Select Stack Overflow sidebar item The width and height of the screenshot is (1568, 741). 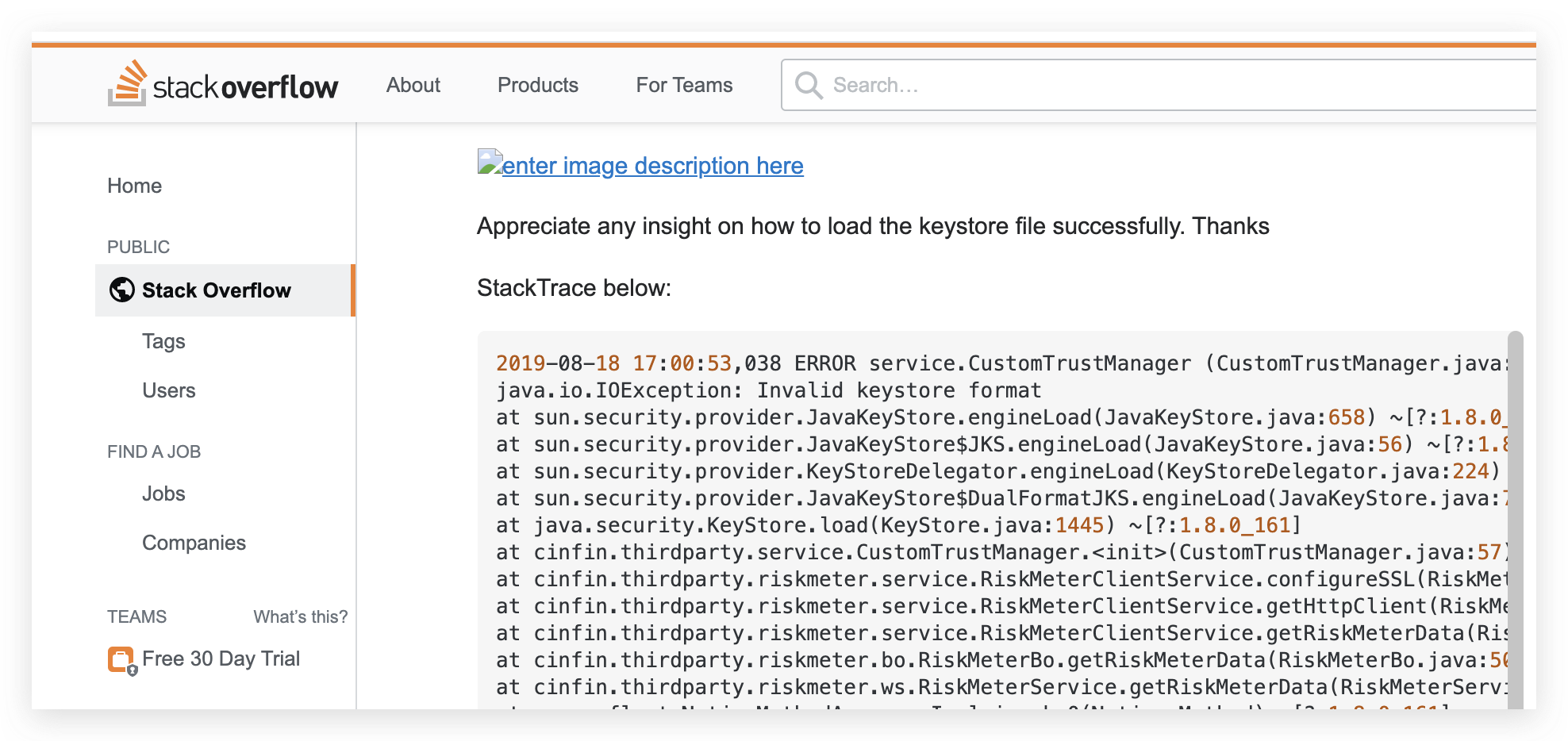point(225,290)
